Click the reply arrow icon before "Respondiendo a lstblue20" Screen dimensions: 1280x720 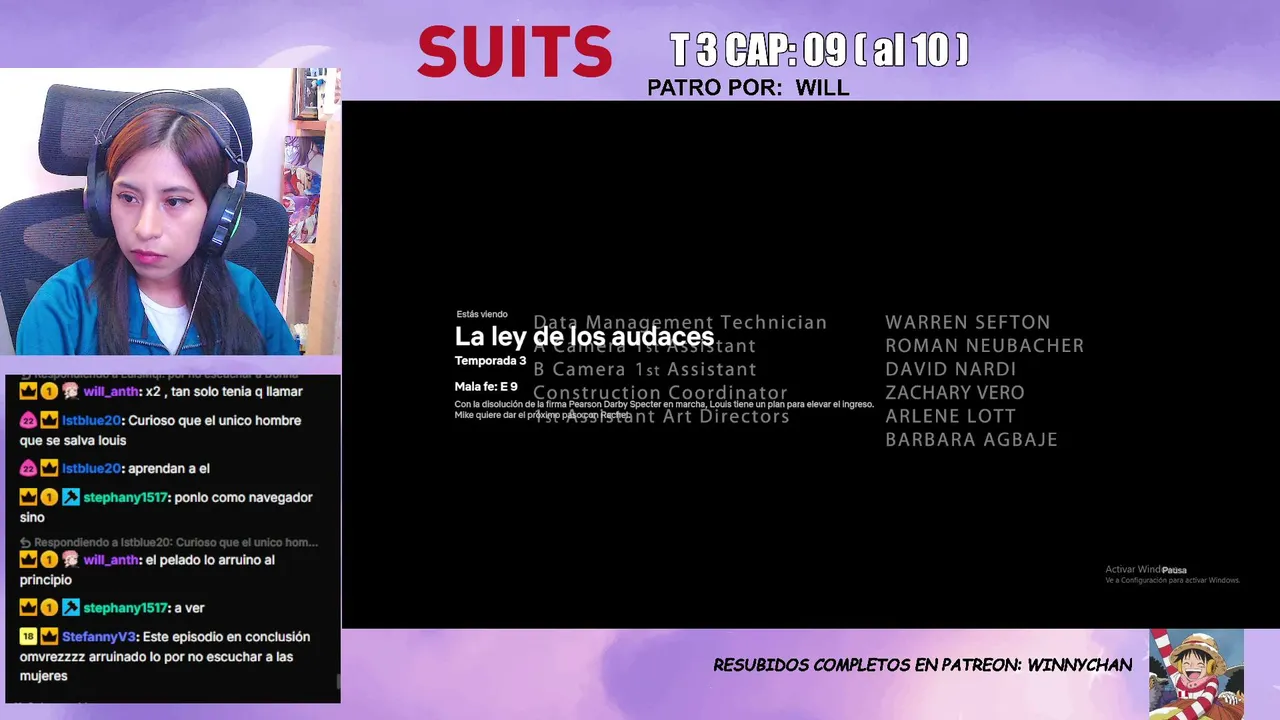click(26, 542)
